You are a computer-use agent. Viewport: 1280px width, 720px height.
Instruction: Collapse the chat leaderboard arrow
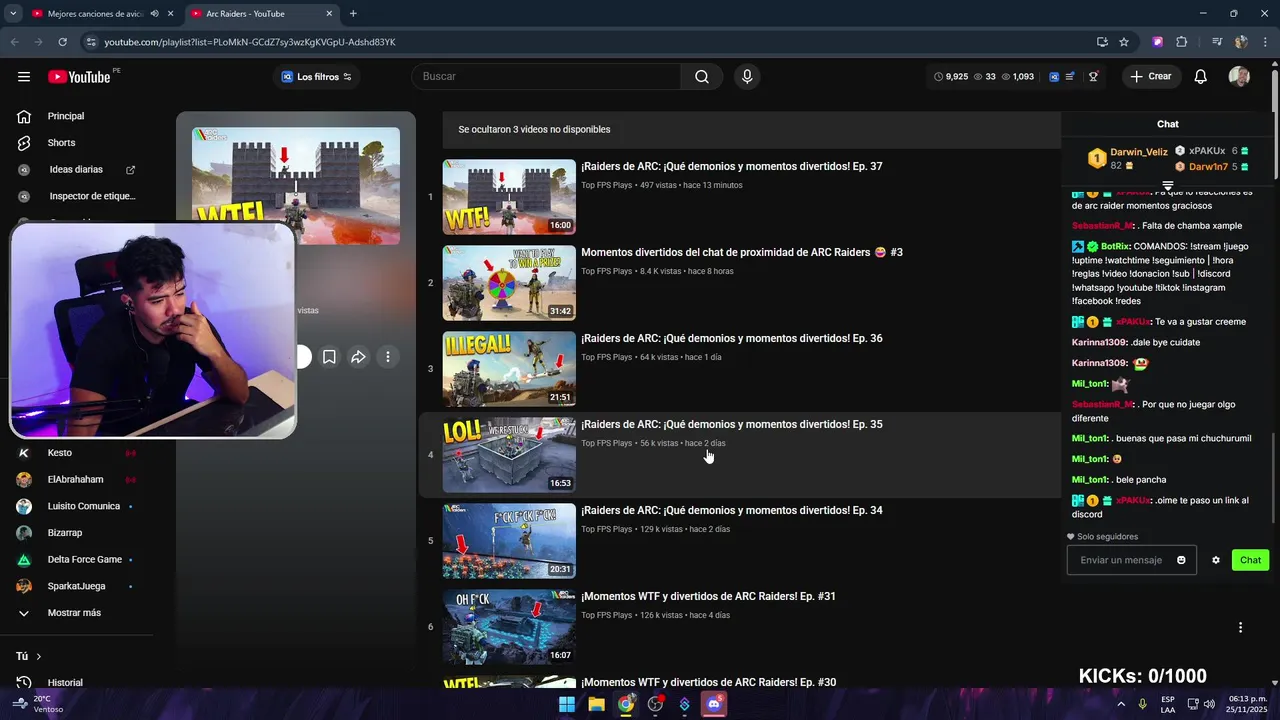pyautogui.click(x=1167, y=186)
